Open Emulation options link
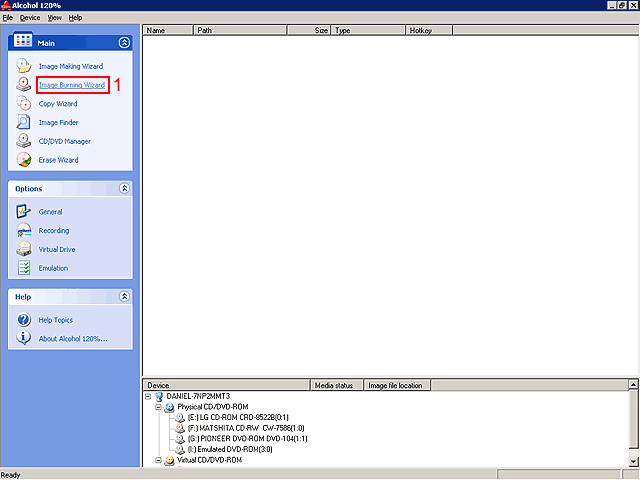Image resolution: width=640 pixels, height=480 pixels. 53,268
